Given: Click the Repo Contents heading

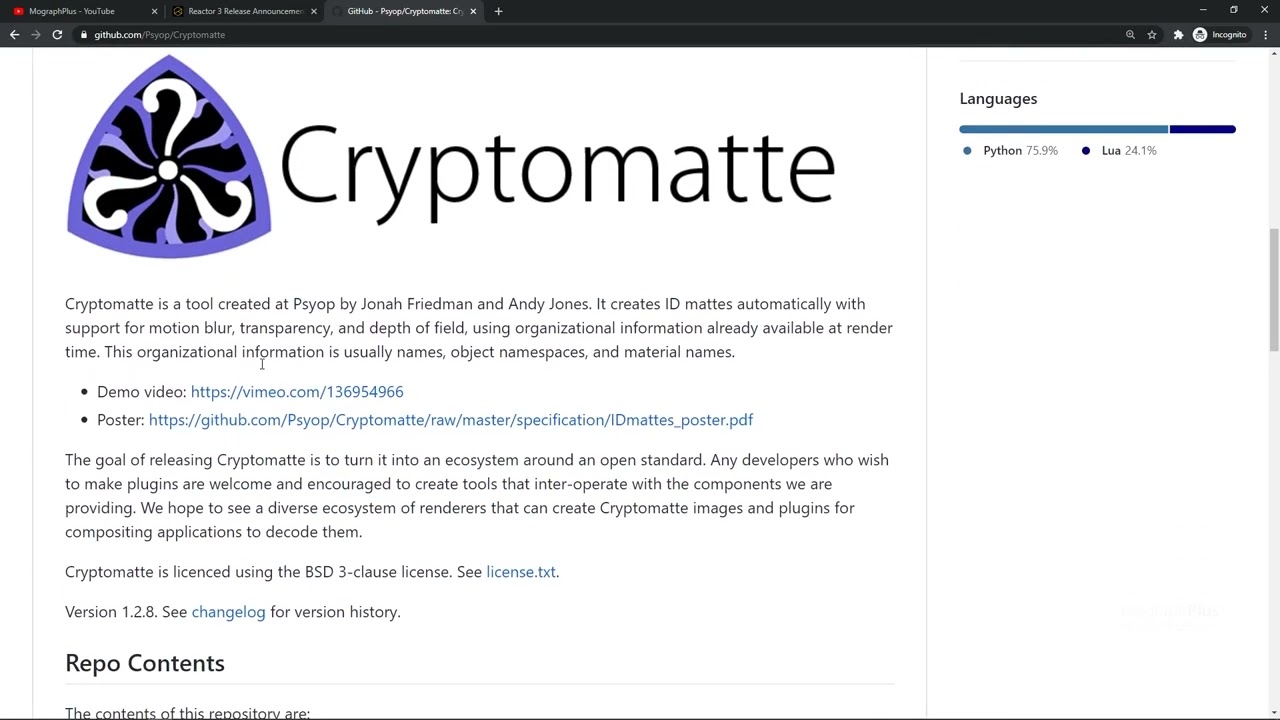Looking at the screenshot, I should (145, 664).
